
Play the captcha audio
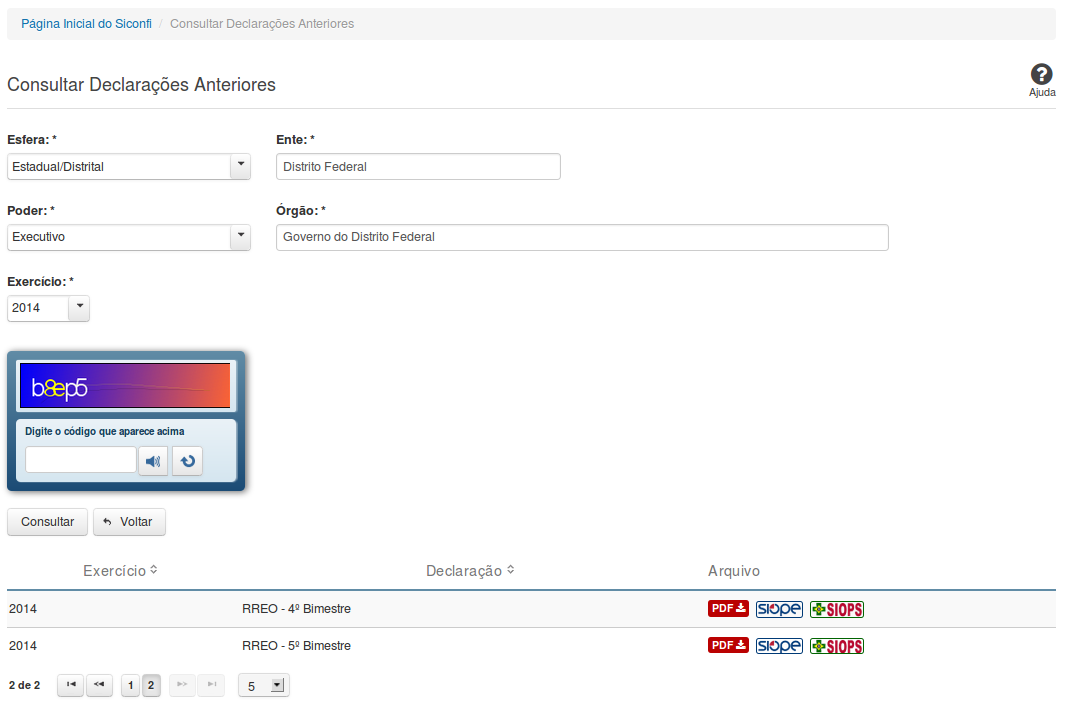(153, 461)
